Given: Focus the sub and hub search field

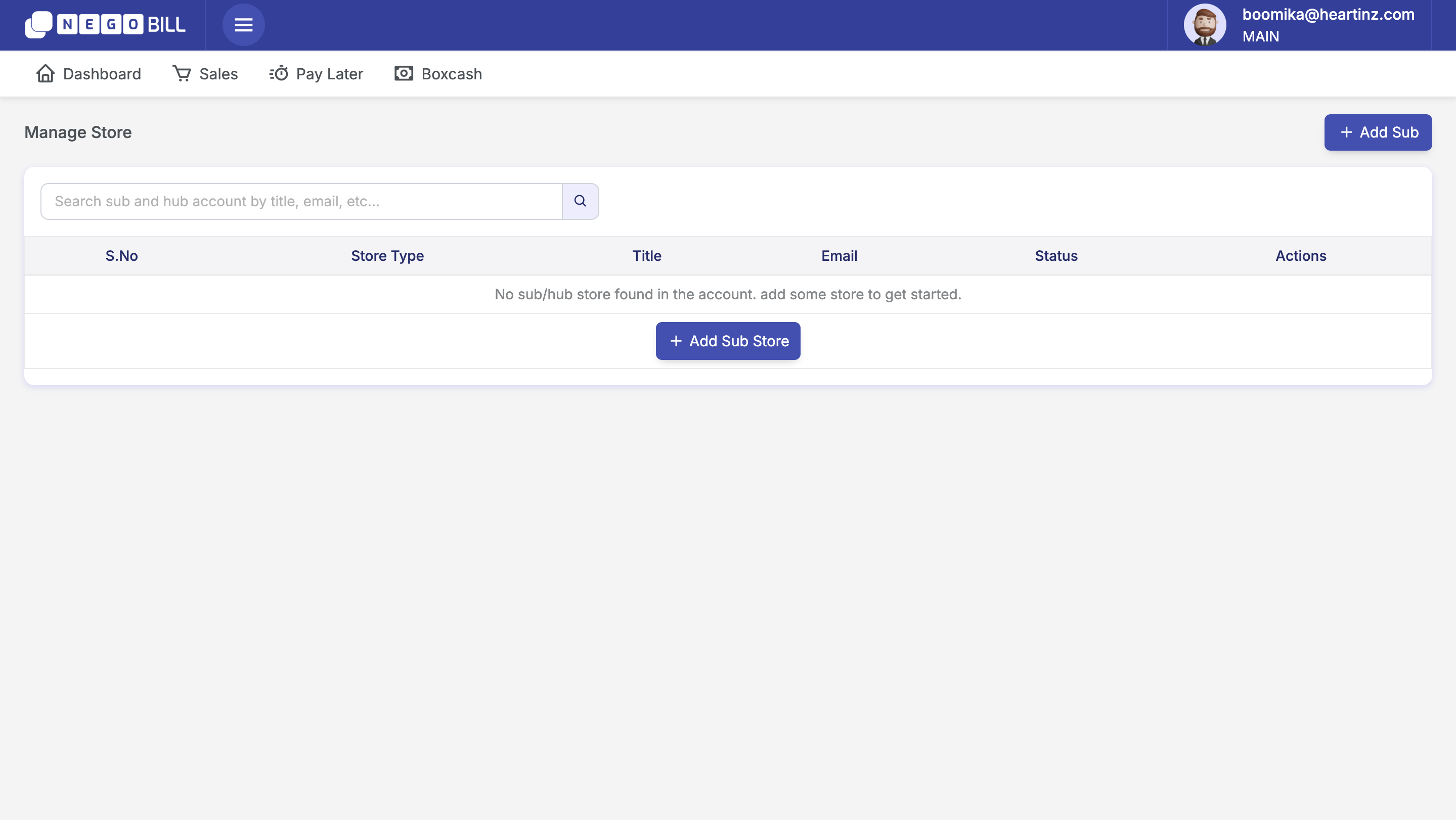Looking at the screenshot, I should (301, 201).
